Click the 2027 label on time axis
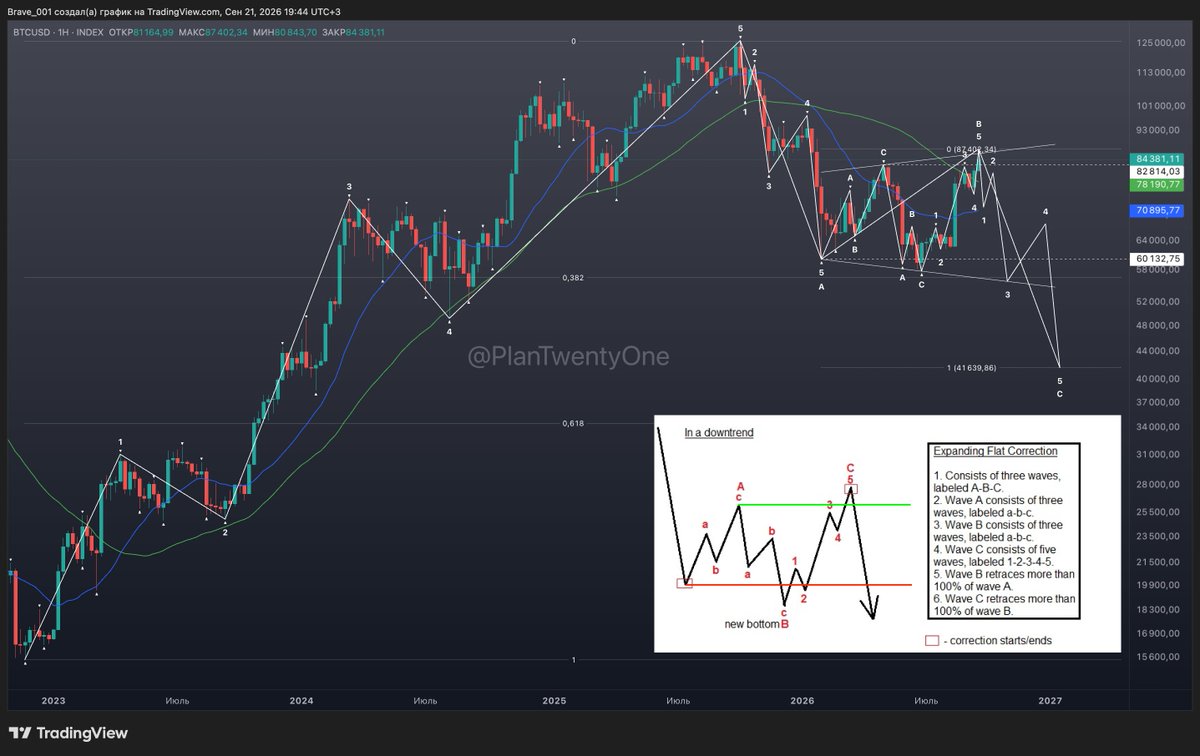The image size is (1200, 756). tap(1050, 701)
